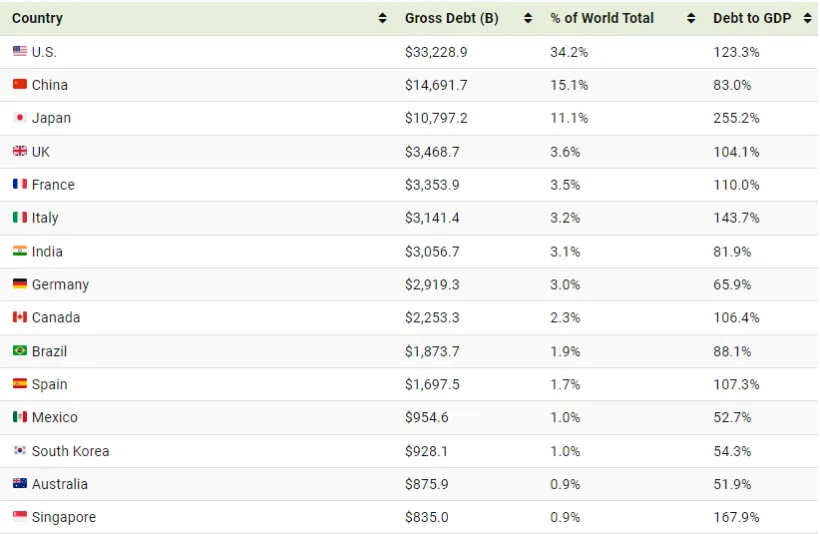Click the UK flag icon
This screenshot has height=534, width=820.
point(20,151)
